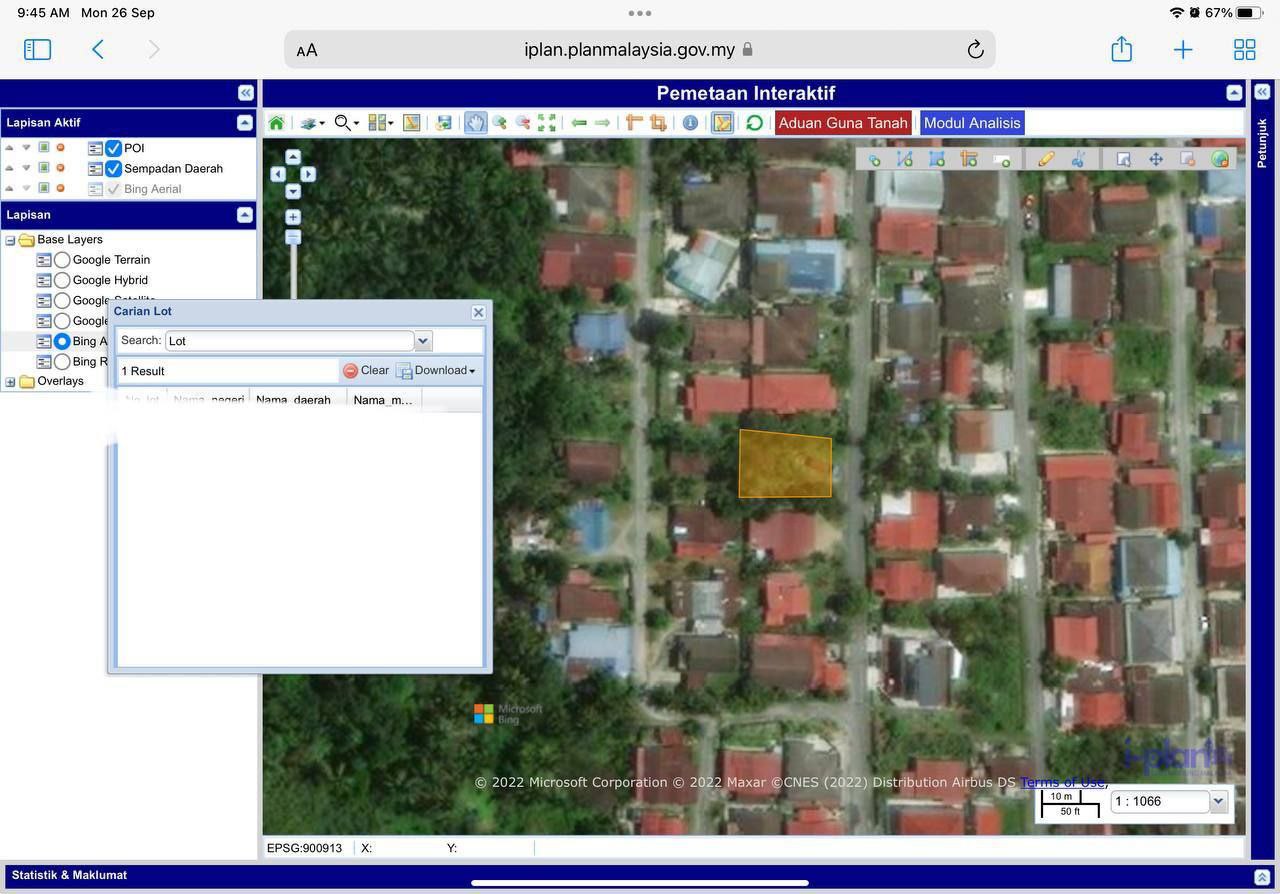Open the Search field dropdown arrow
Viewport: 1280px width, 894px height.
click(423, 341)
